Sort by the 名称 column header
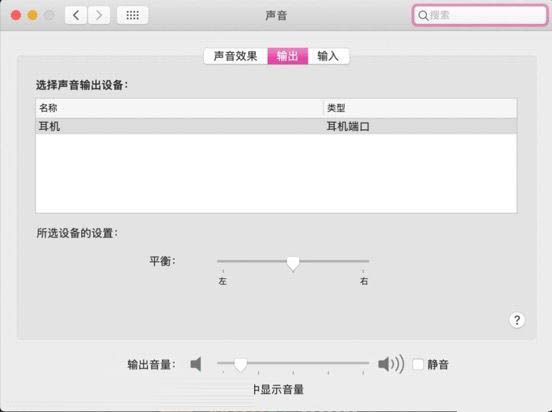Screen dimensions: 552x412 coord(179,108)
